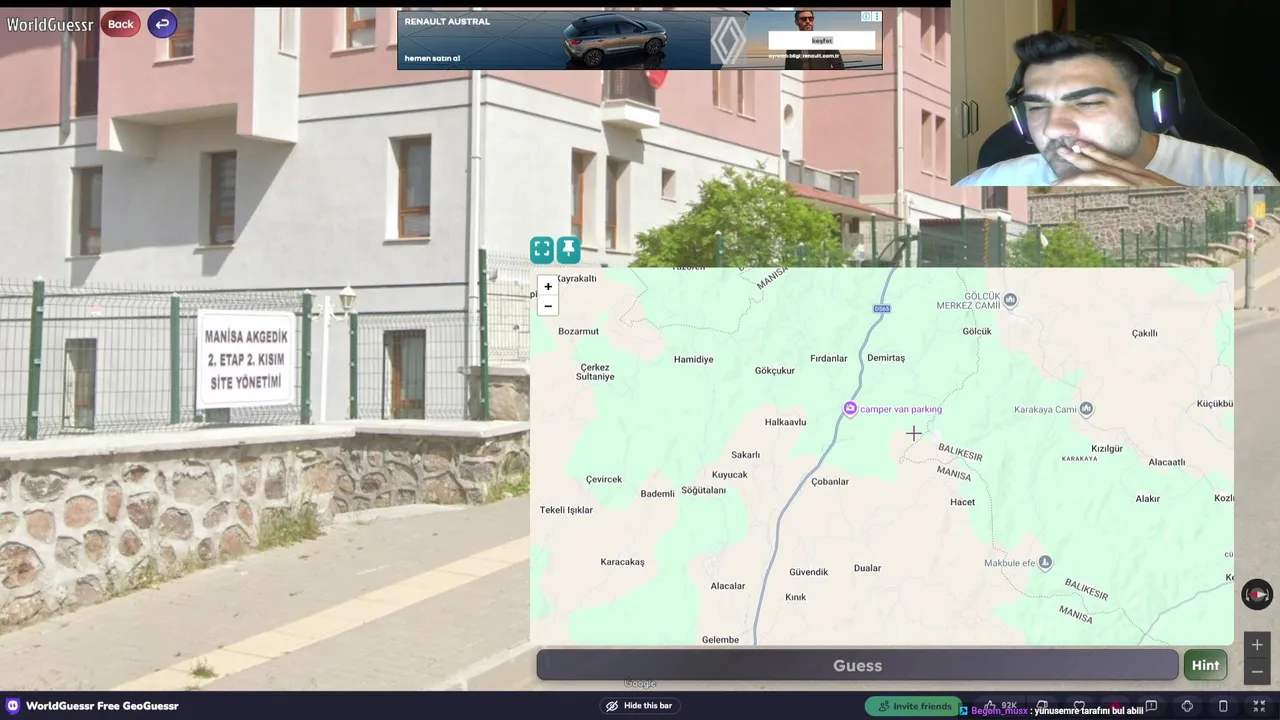Image resolution: width=1280 pixels, height=720 pixels.
Task: Click Gökçukur on the map
Action: tap(774, 371)
